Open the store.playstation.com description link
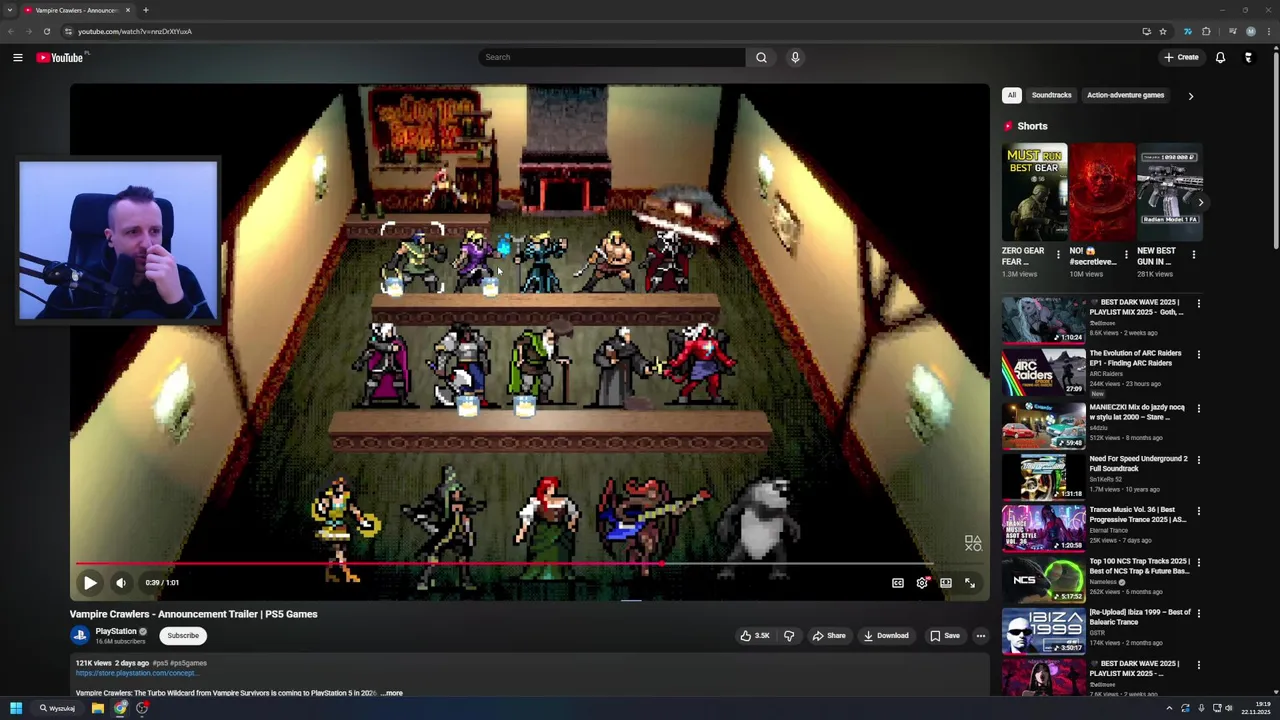This screenshot has height=720, width=1280. (137, 673)
